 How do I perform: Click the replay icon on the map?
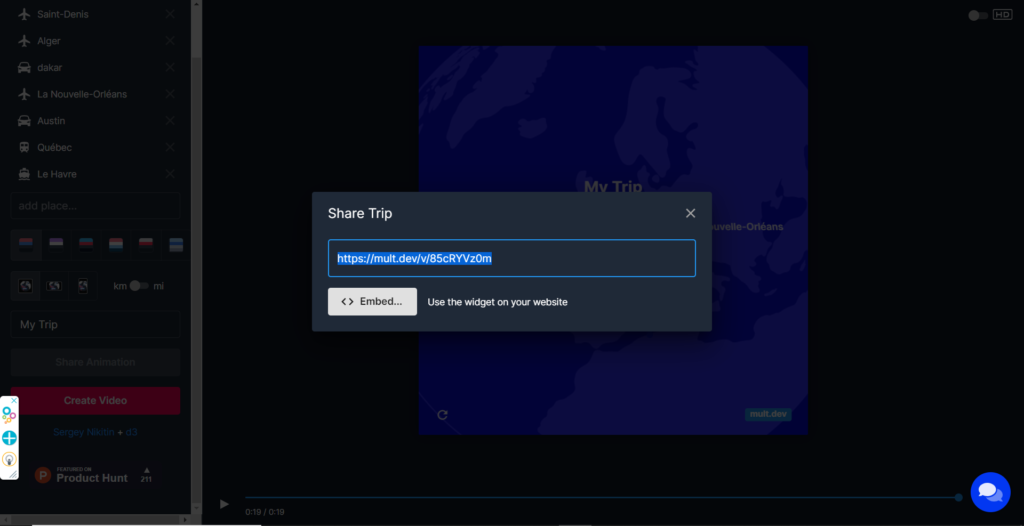(442, 414)
